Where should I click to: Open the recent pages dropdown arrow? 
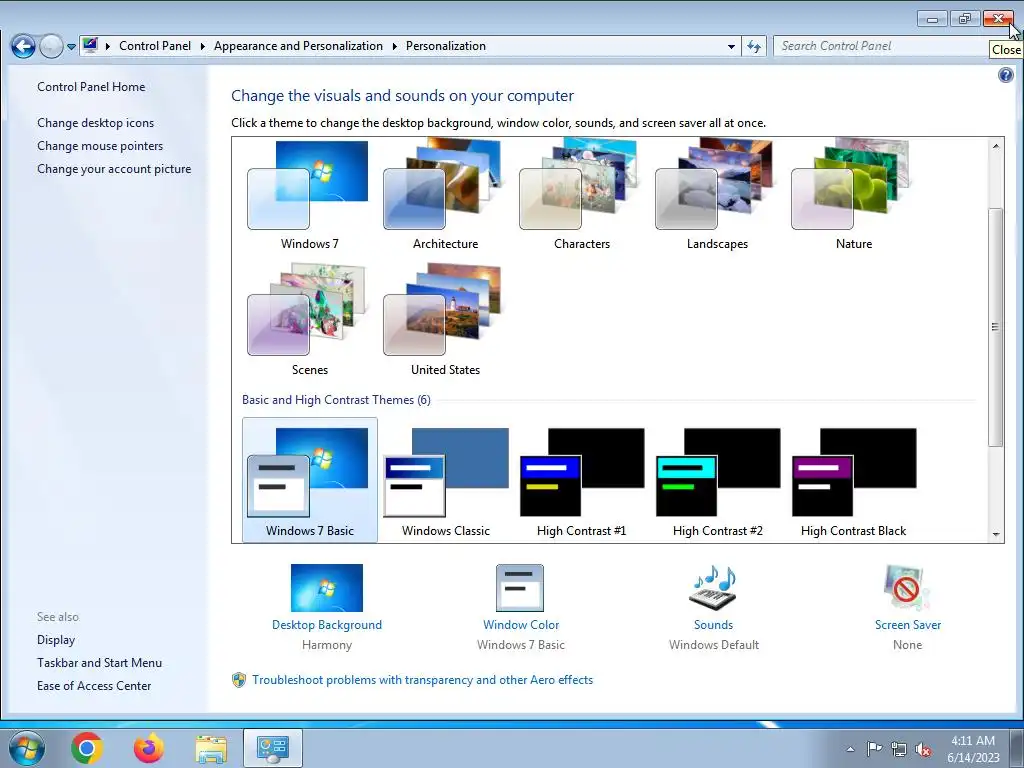[71, 47]
